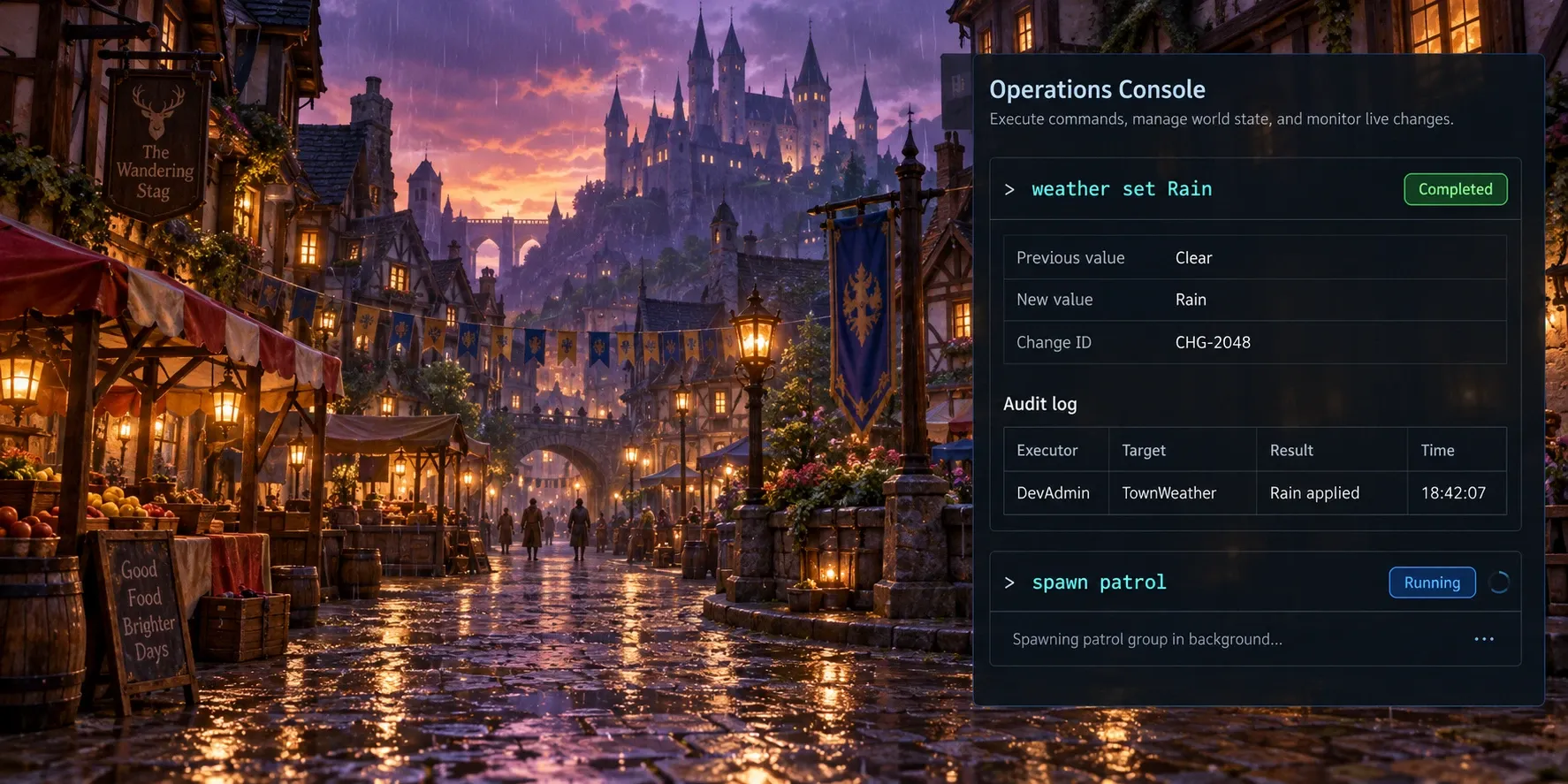Click the Time column header
The image size is (1568, 784).
click(x=1437, y=451)
